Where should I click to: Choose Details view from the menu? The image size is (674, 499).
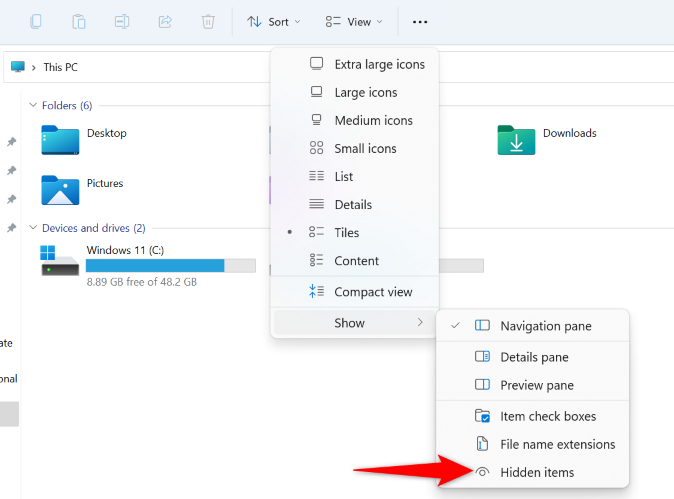coord(352,204)
